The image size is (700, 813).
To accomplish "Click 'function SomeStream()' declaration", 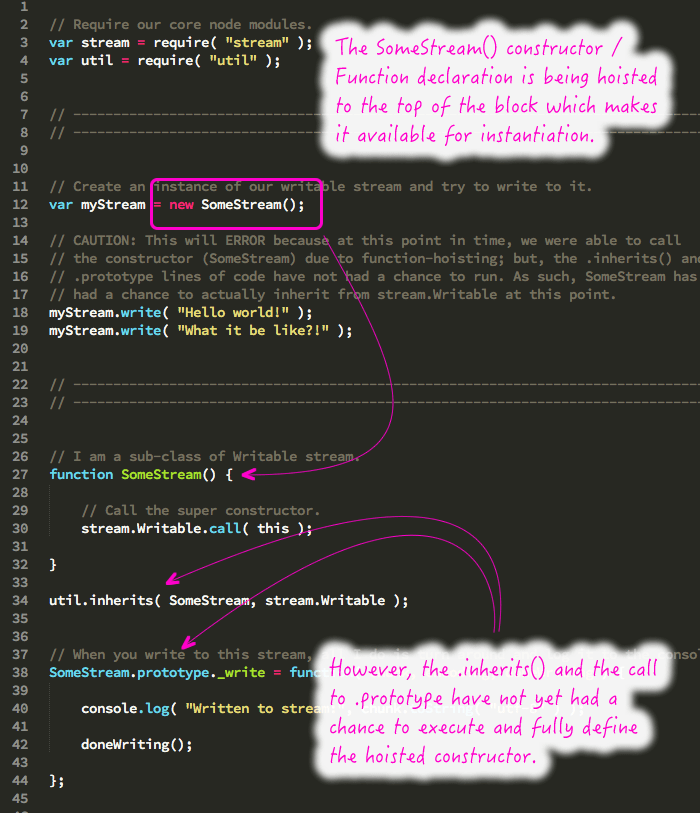I will tap(133, 474).
